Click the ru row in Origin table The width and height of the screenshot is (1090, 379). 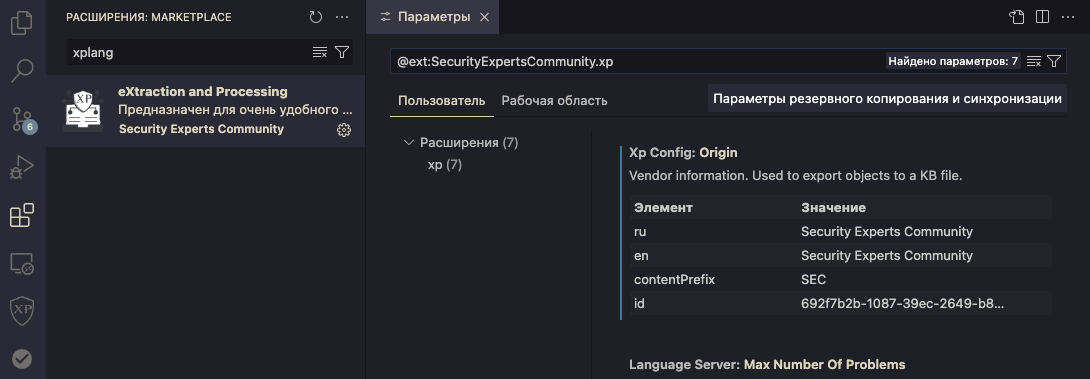click(x=840, y=232)
